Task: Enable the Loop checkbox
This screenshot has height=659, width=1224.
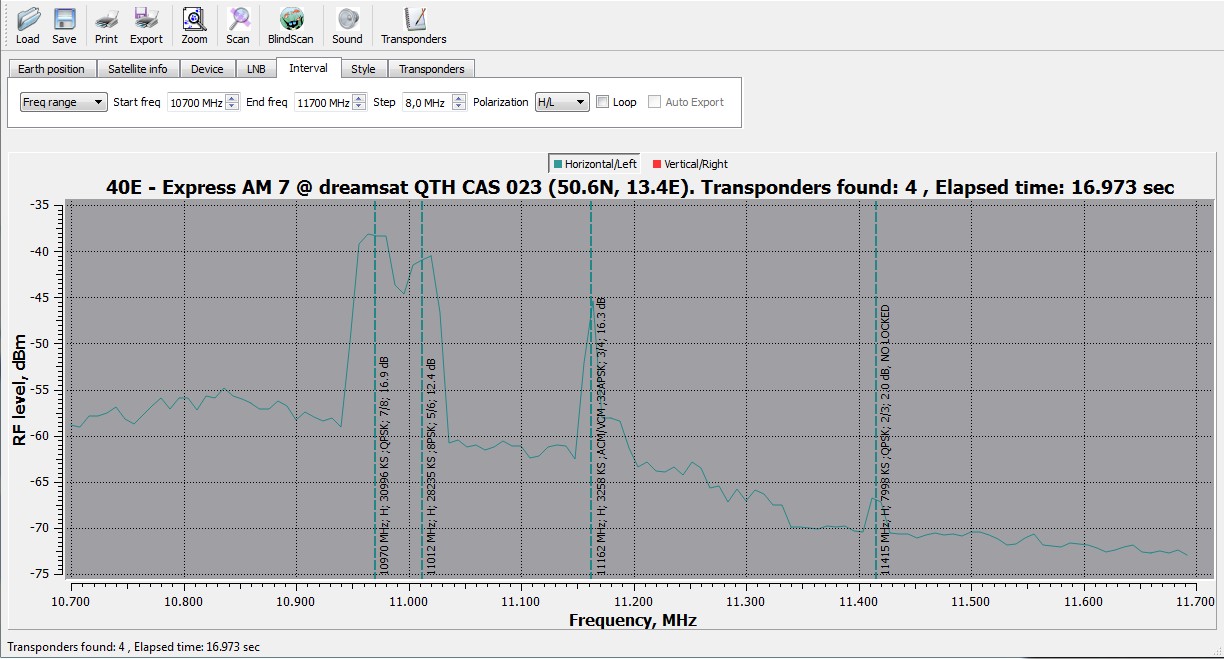Action: coord(603,102)
